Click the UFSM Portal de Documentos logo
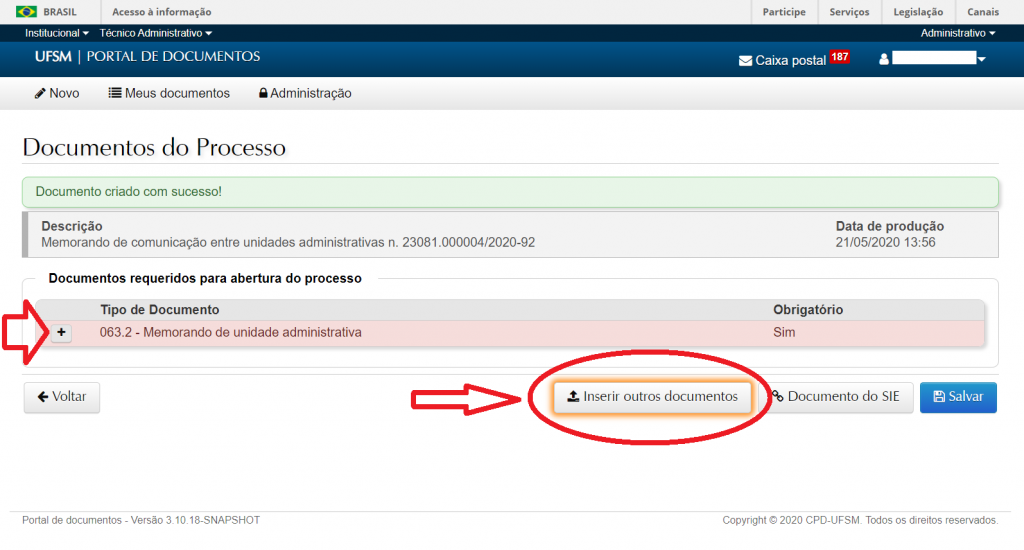1024x550 pixels. 147,57
